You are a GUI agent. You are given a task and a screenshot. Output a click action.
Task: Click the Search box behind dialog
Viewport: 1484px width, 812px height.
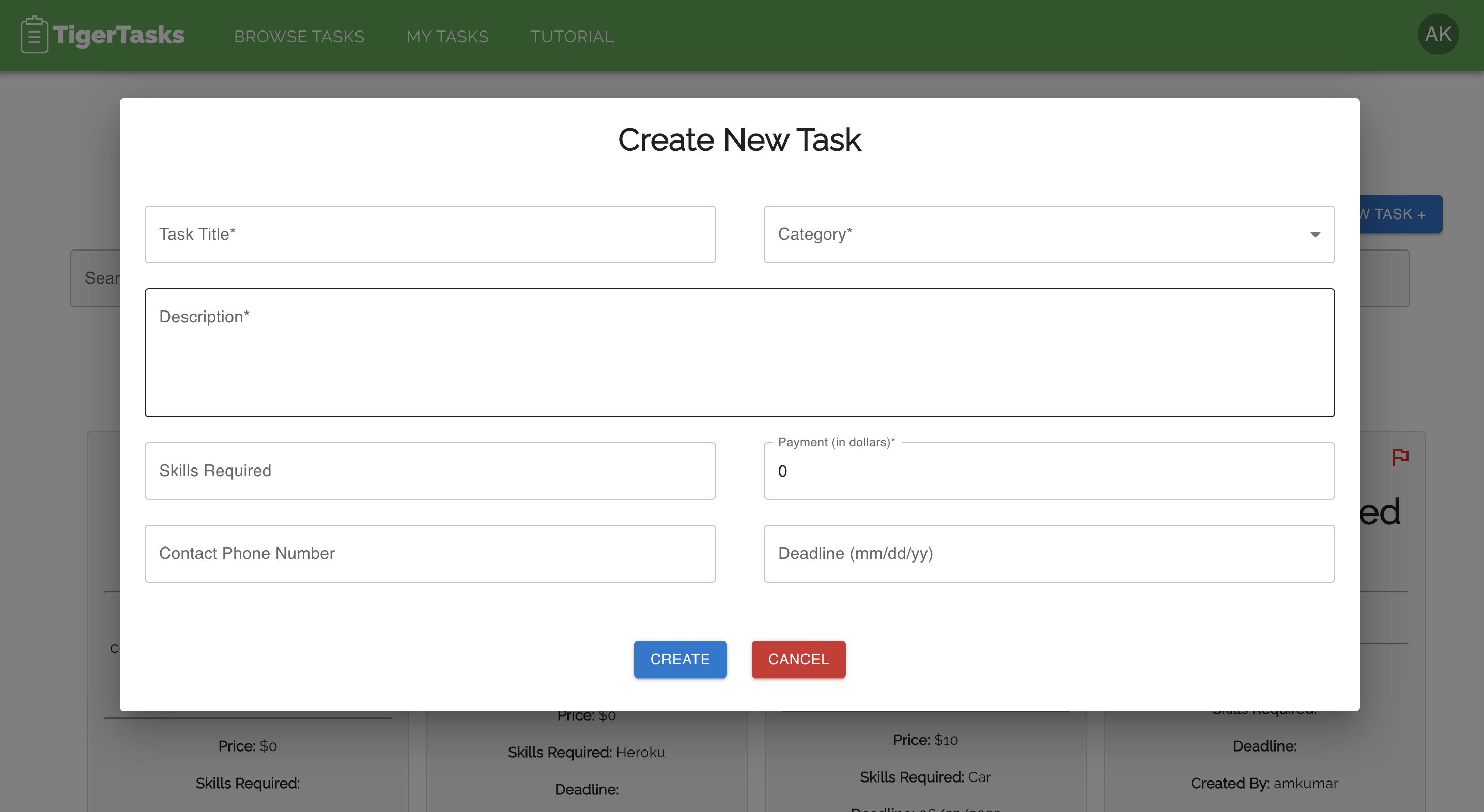tap(96, 278)
